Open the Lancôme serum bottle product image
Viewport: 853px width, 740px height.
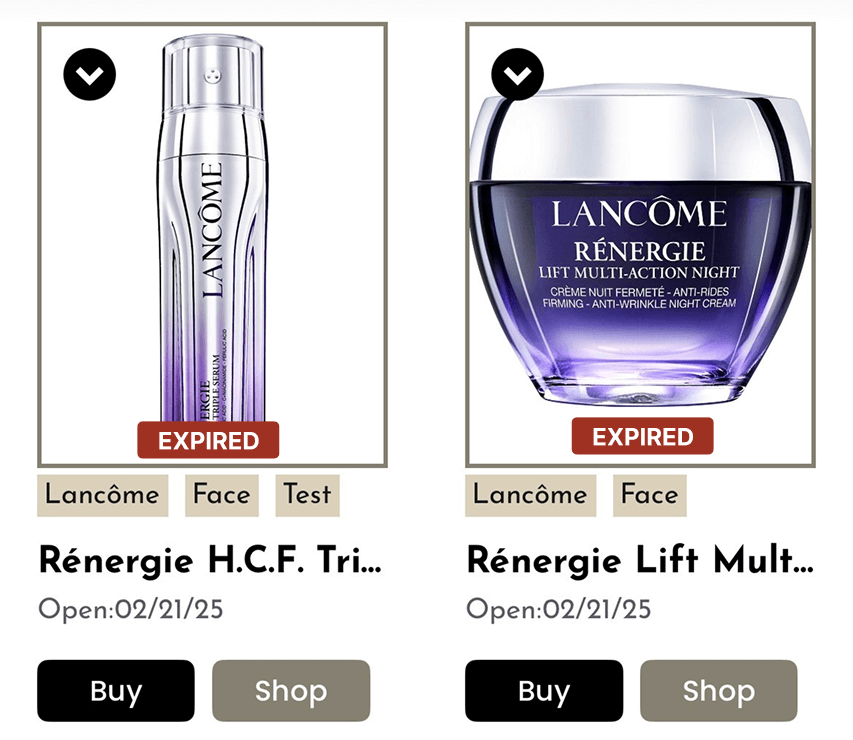212,229
